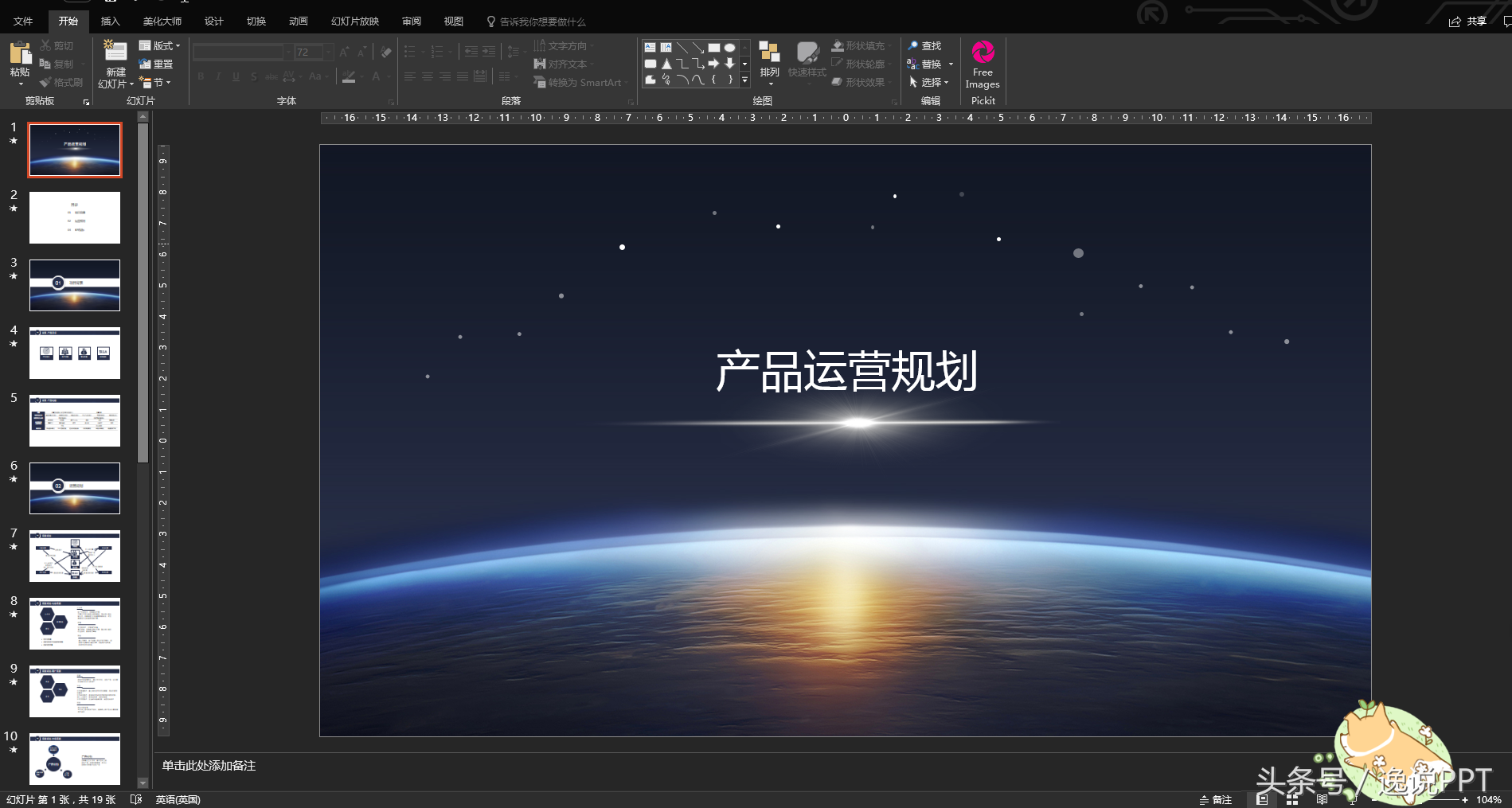This screenshot has height=808, width=1512.
Task: Toggle Bold formatting
Action: 201,76
